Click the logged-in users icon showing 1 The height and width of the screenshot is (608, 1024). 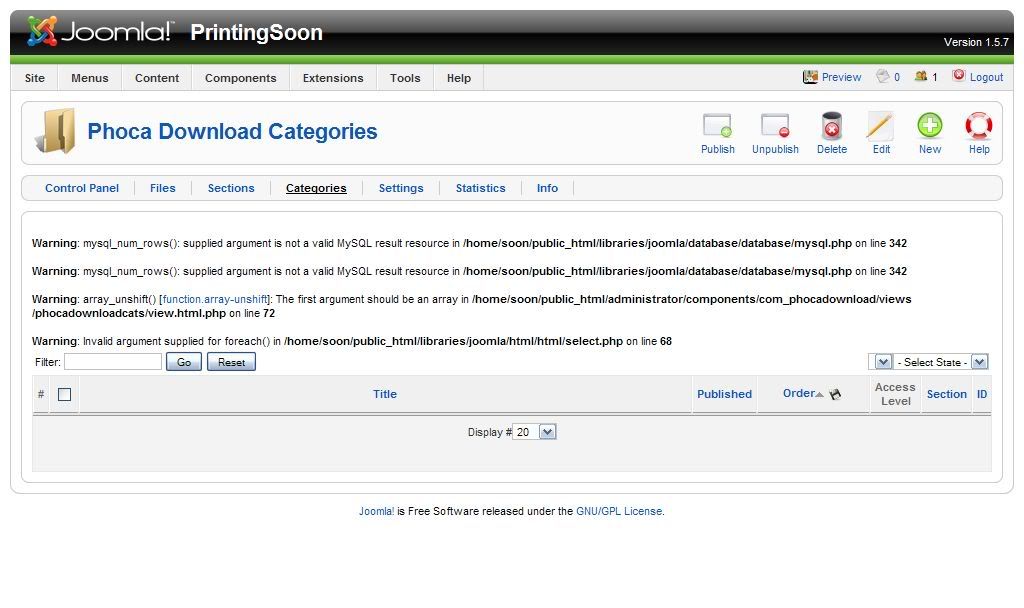point(921,76)
